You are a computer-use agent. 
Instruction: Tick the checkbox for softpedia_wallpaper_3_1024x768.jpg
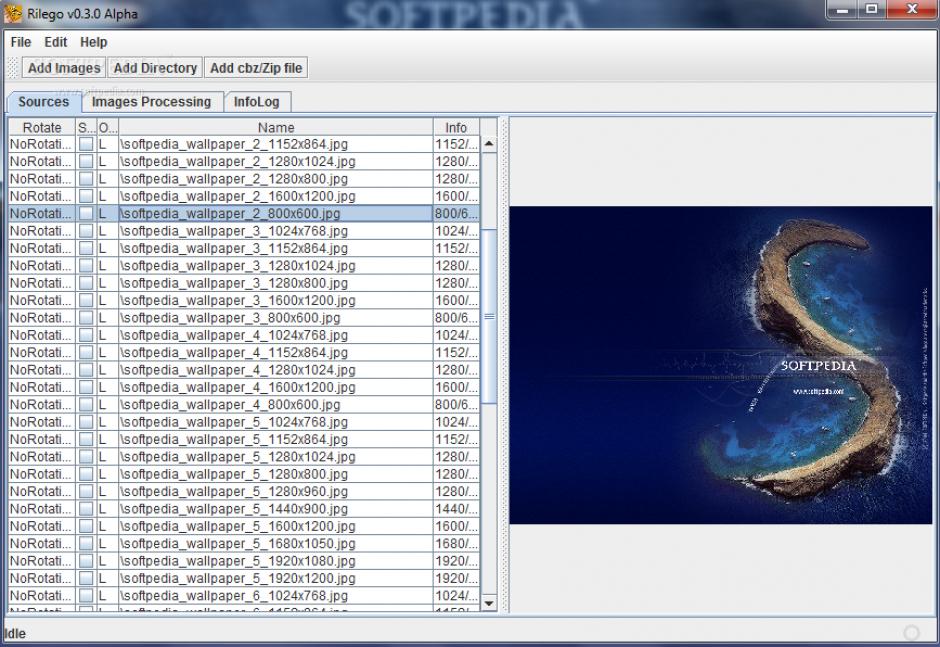[86, 231]
